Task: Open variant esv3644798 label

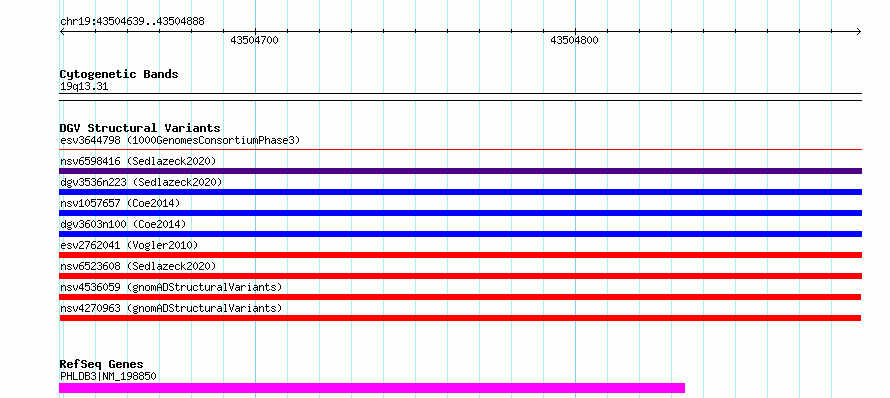Action: [180, 140]
